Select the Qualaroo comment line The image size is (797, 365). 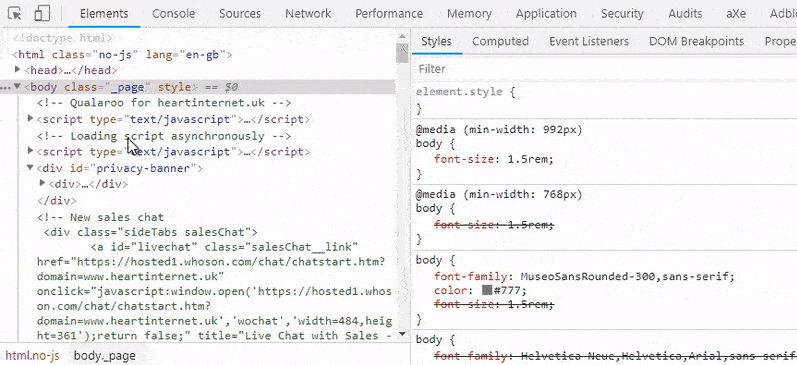tap(164, 103)
